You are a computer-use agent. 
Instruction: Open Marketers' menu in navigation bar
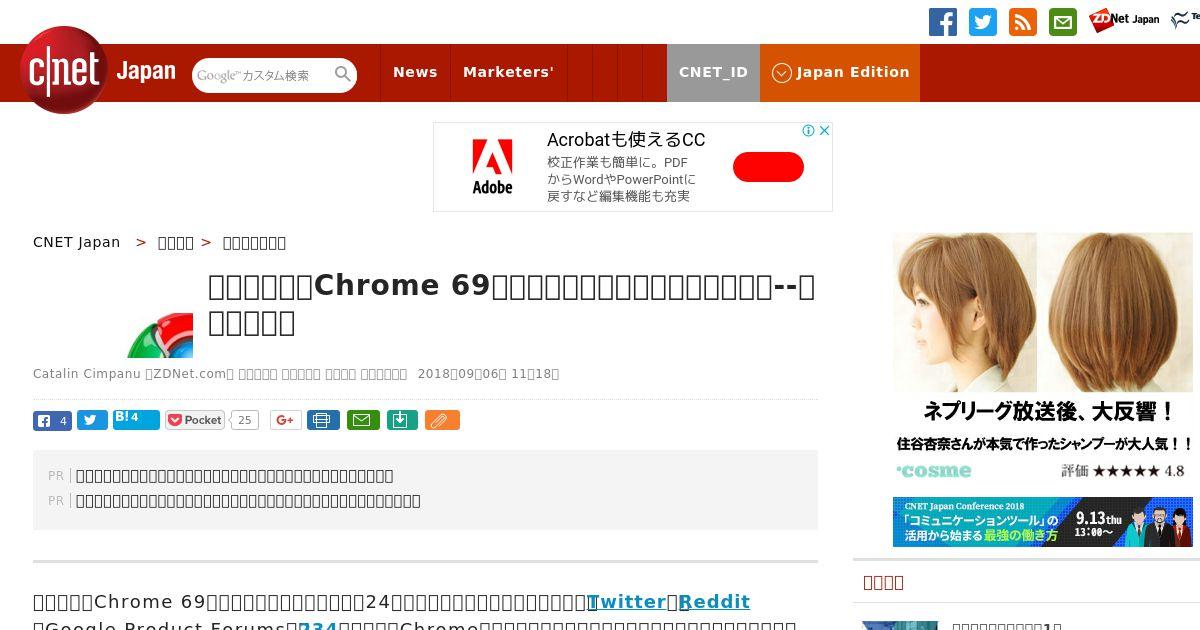tap(508, 72)
